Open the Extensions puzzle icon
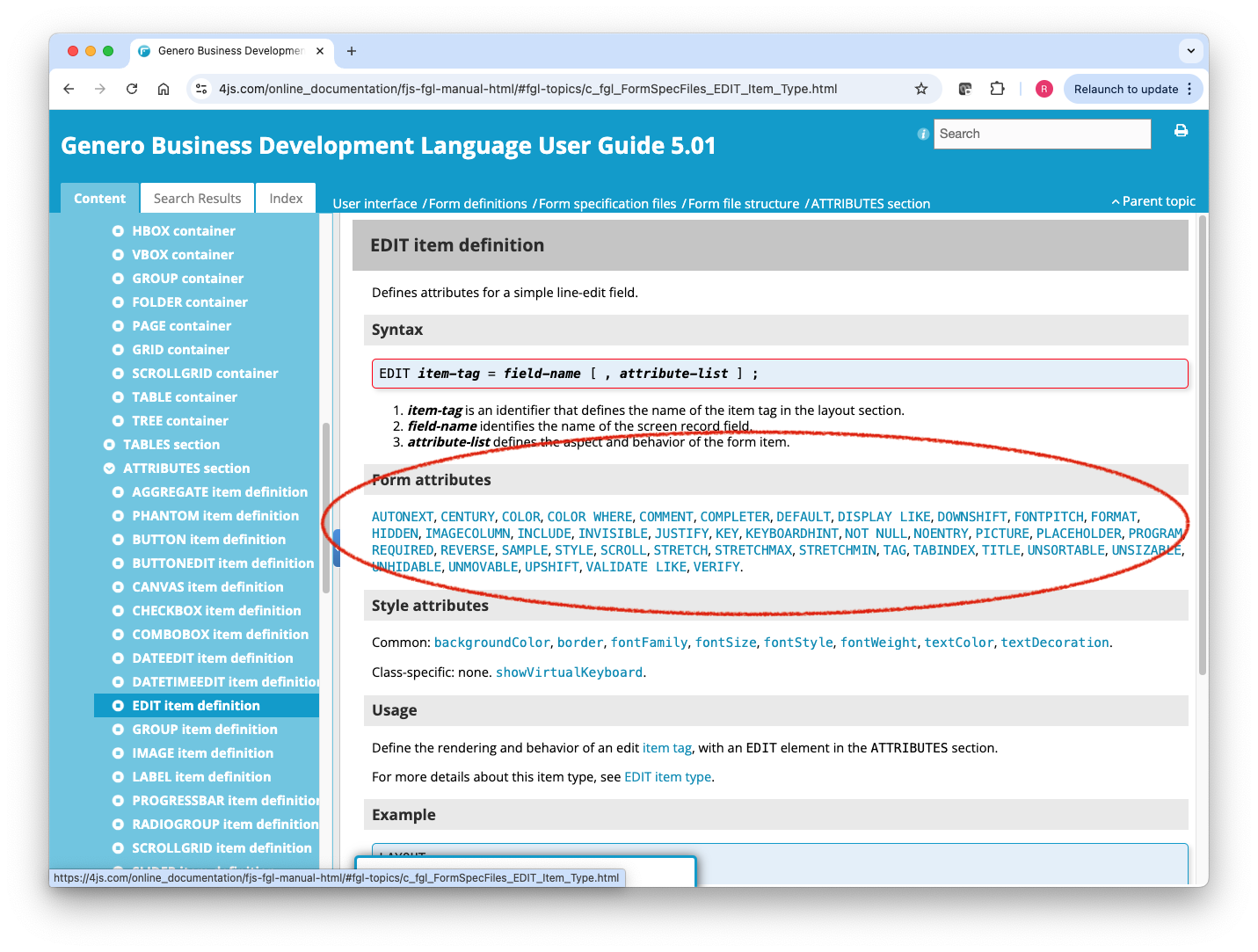 point(997,89)
